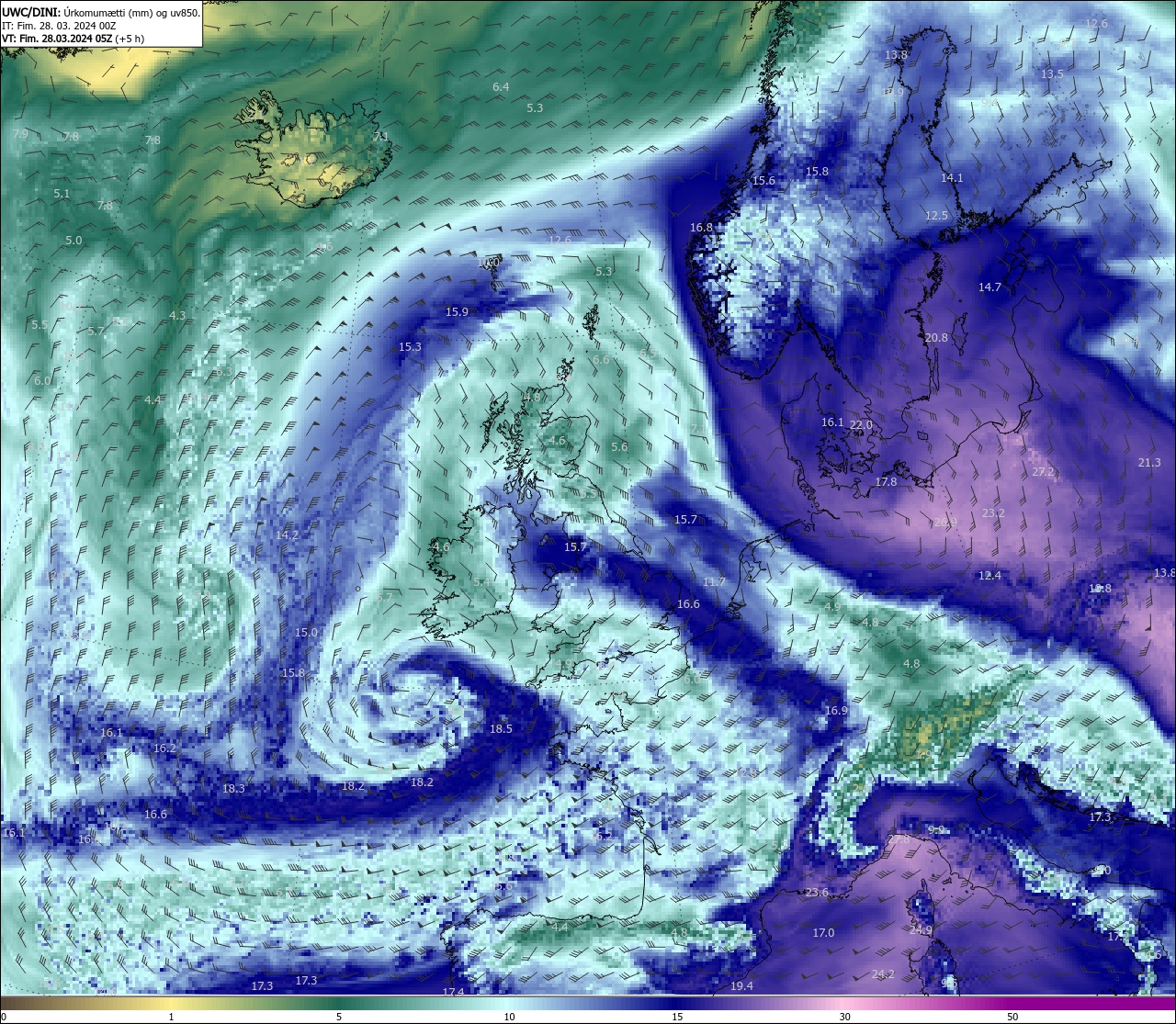Viewport: 1176px width, 1024px height.
Task: Click the 'IT: Fim. 28. 03. 2024 00Z' line
Action: click(59, 26)
